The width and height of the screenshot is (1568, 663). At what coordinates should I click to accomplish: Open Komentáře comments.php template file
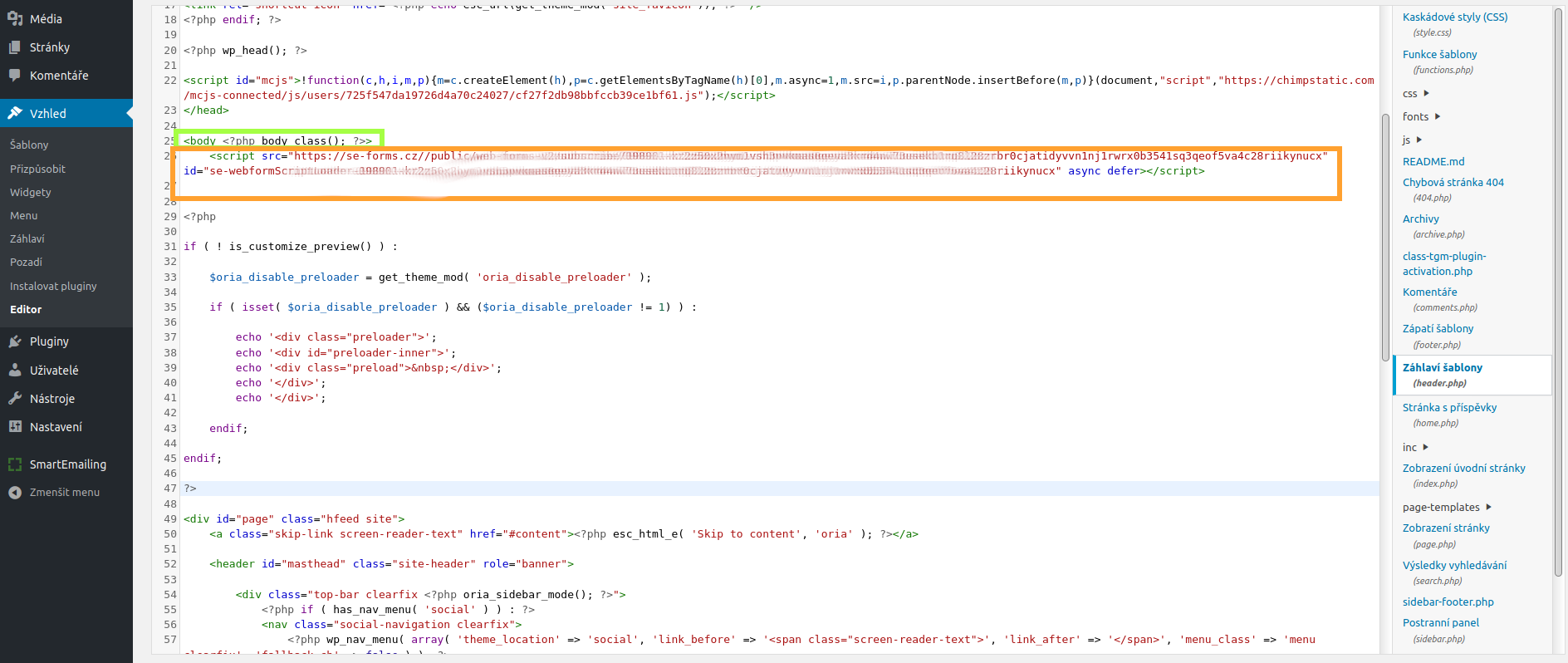click(1430, 292)
